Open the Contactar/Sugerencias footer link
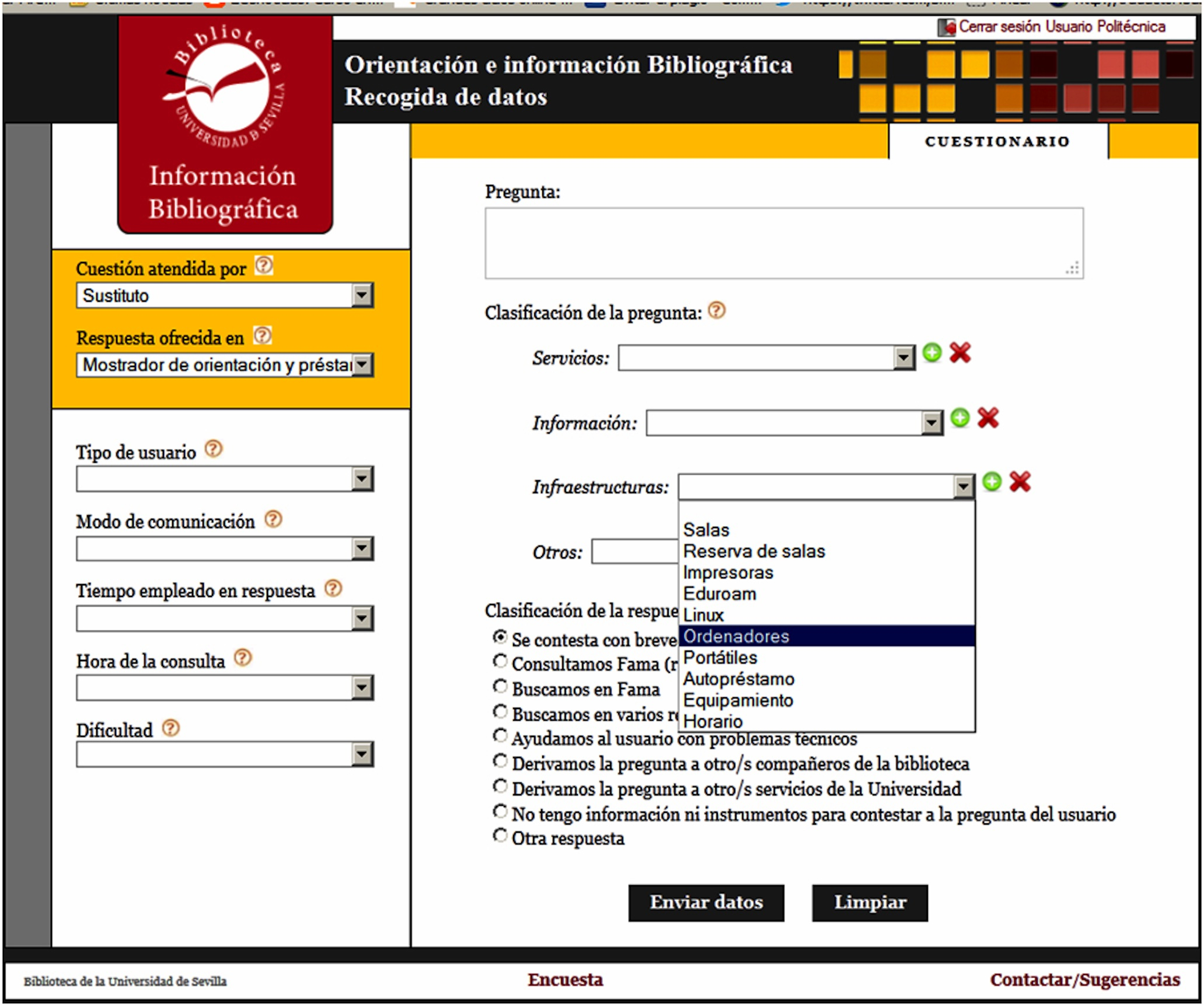The width and height of the screenshot is (1204, 1006). coord(1085,980)
